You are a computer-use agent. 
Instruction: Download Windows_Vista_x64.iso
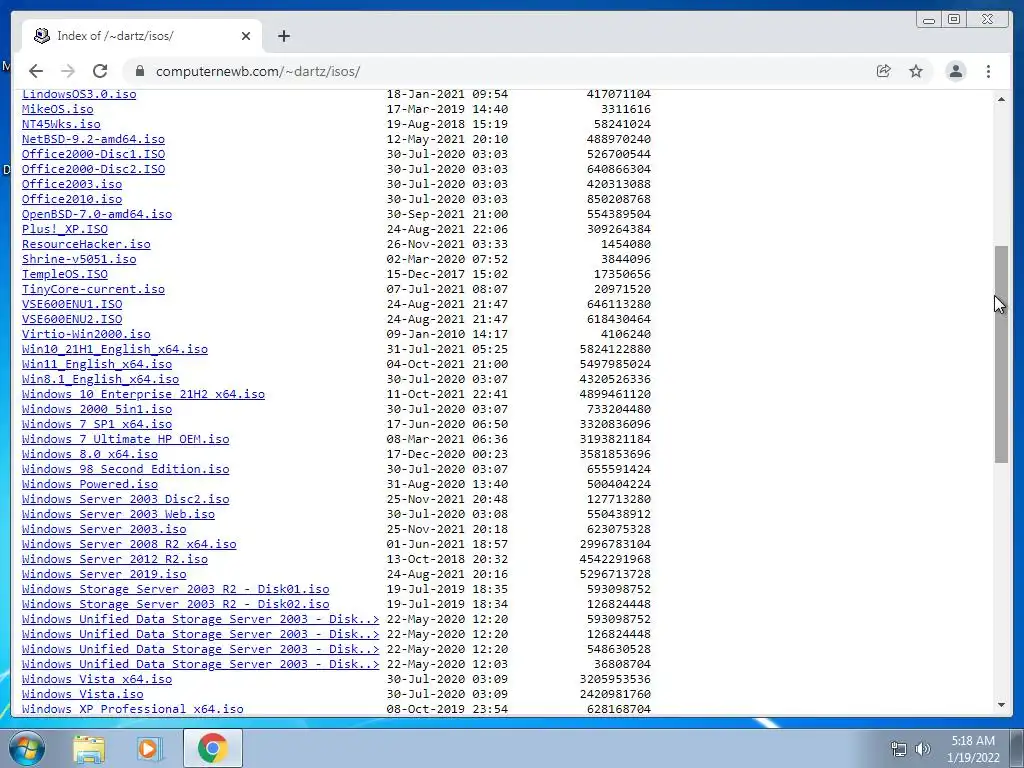97,680
